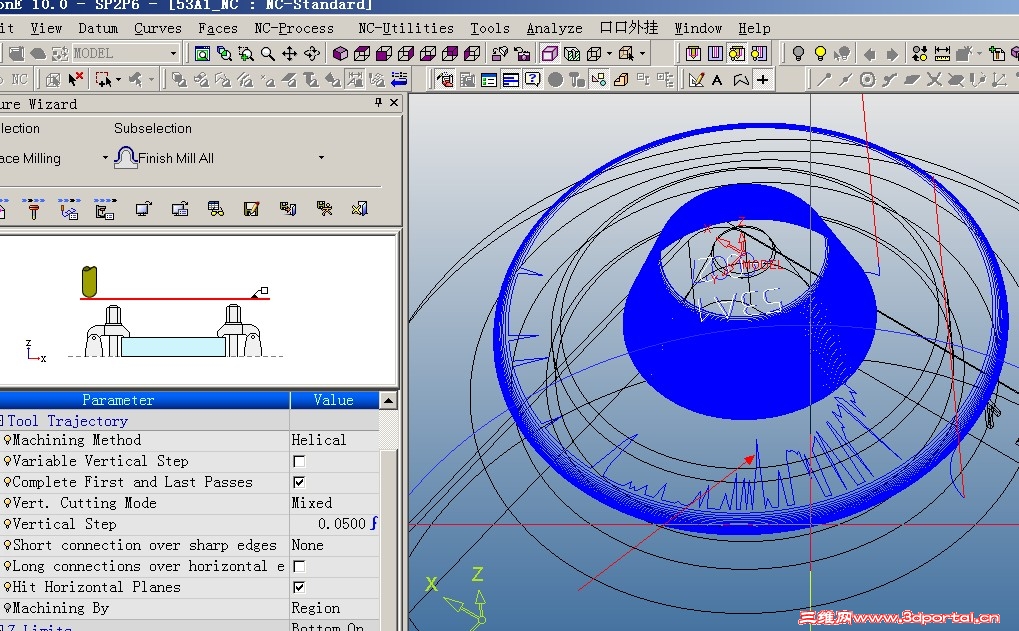Open the NC-Process menu
Screen dimensions: 1019x631
pos(293,28)
